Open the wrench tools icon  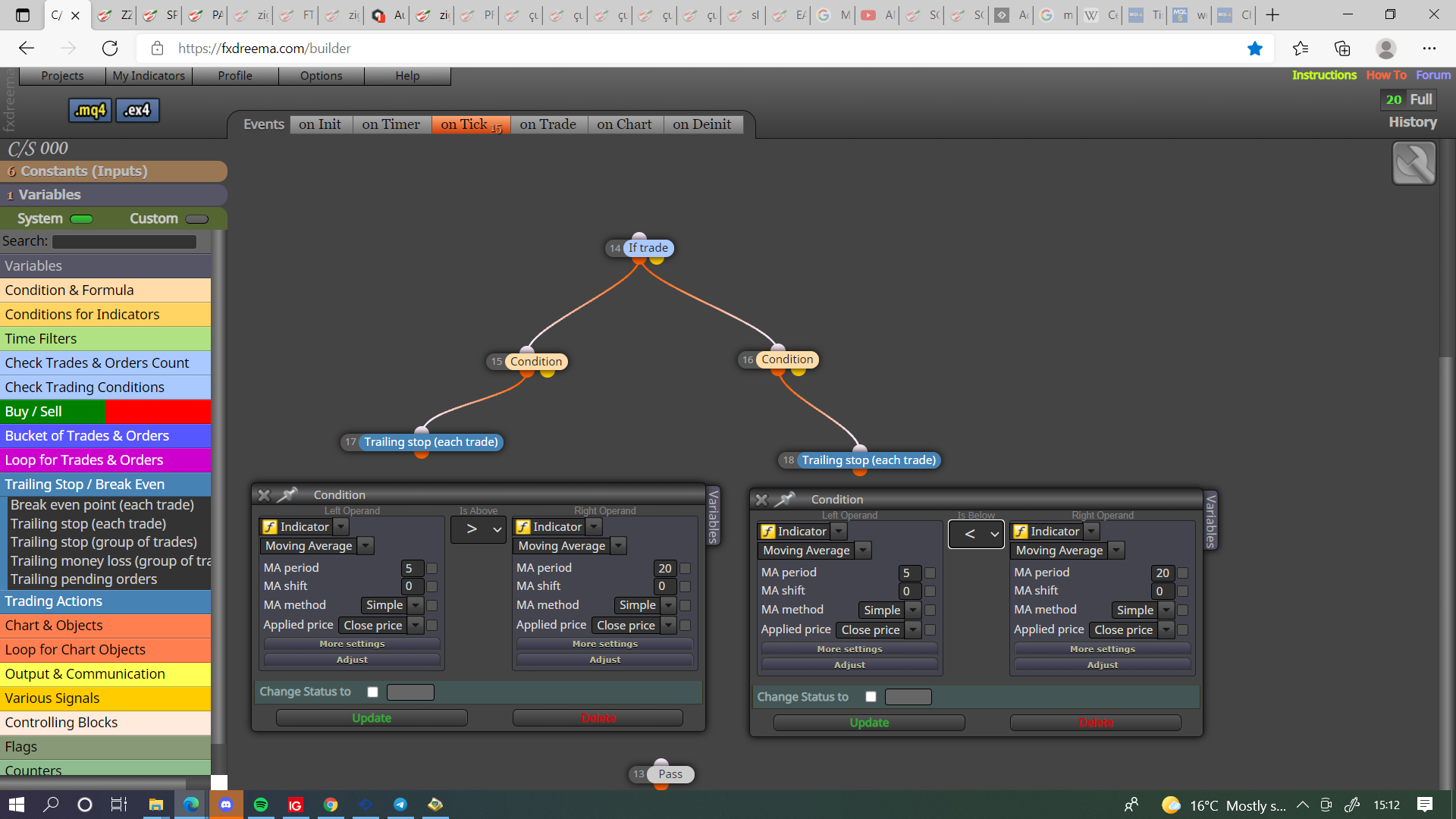click(1414, 163)
